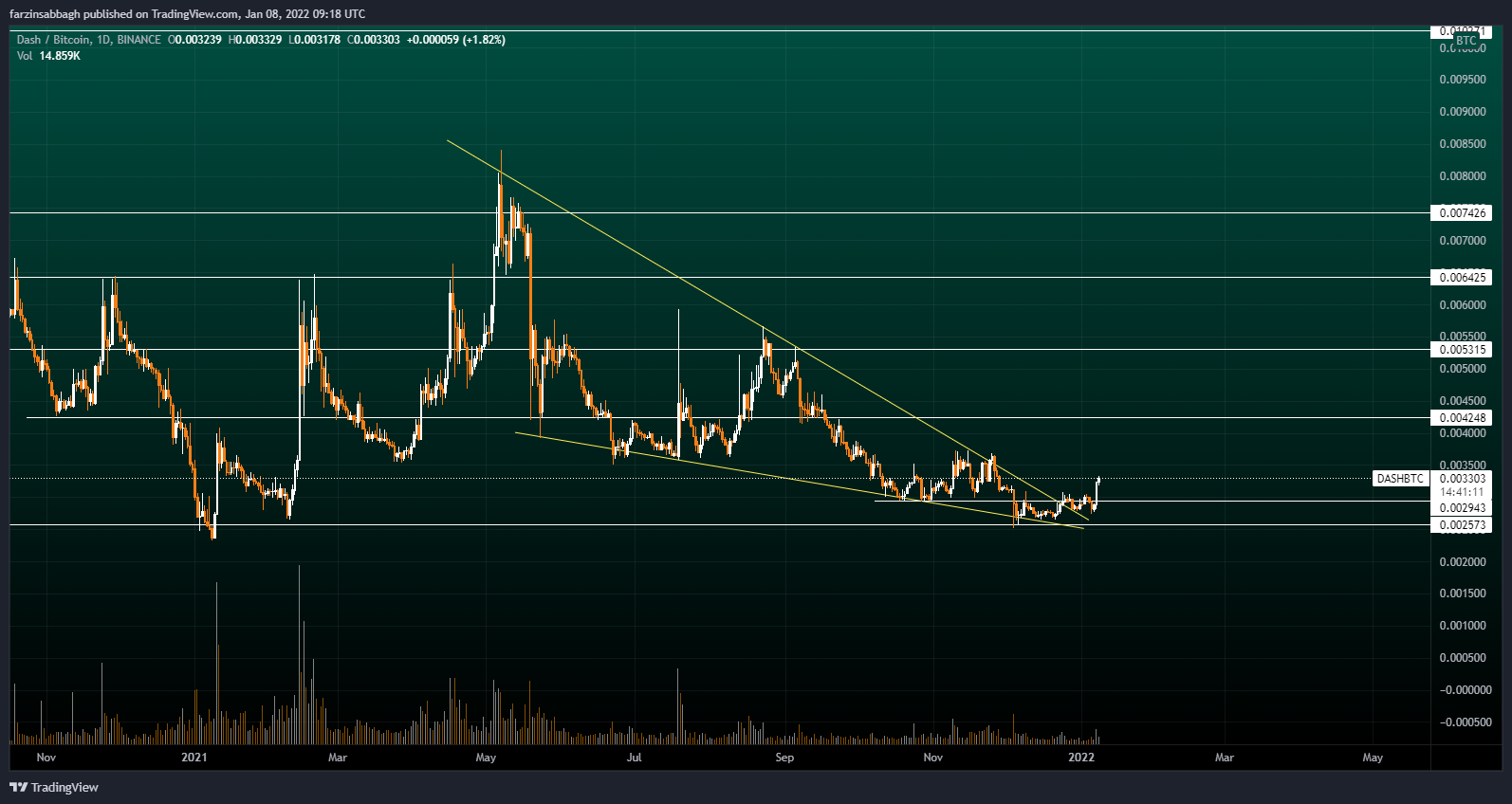Click the publisher text 'farzinsabbagh published on TradingView.com'

tap(123, 14)
